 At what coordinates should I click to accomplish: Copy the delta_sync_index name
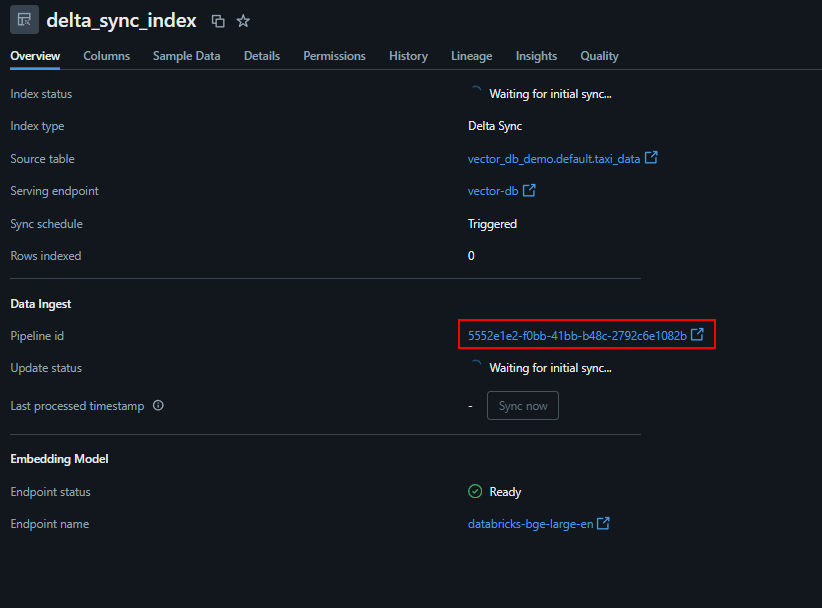pos(218,21)
